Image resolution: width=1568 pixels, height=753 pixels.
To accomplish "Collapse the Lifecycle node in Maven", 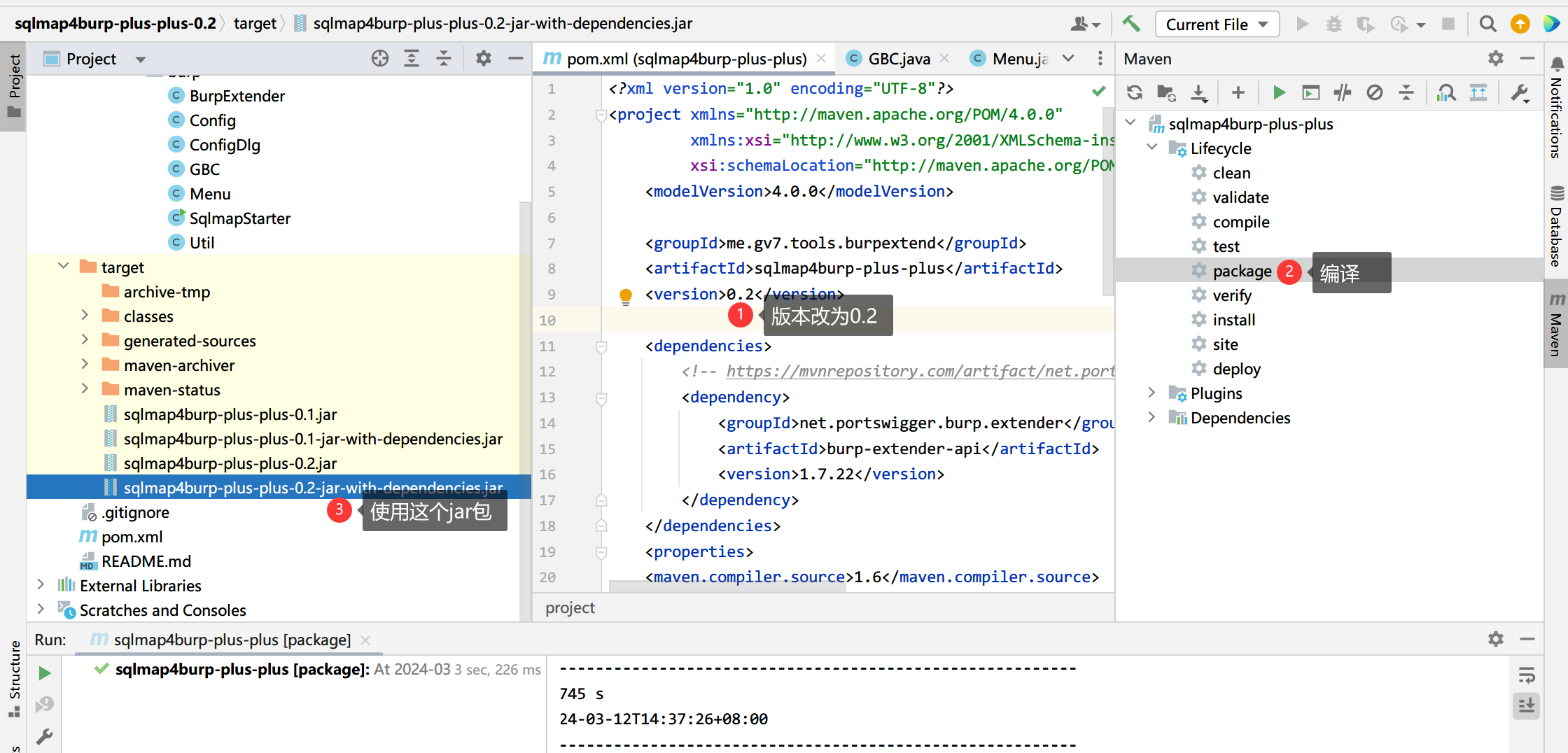I will 1152,148.
